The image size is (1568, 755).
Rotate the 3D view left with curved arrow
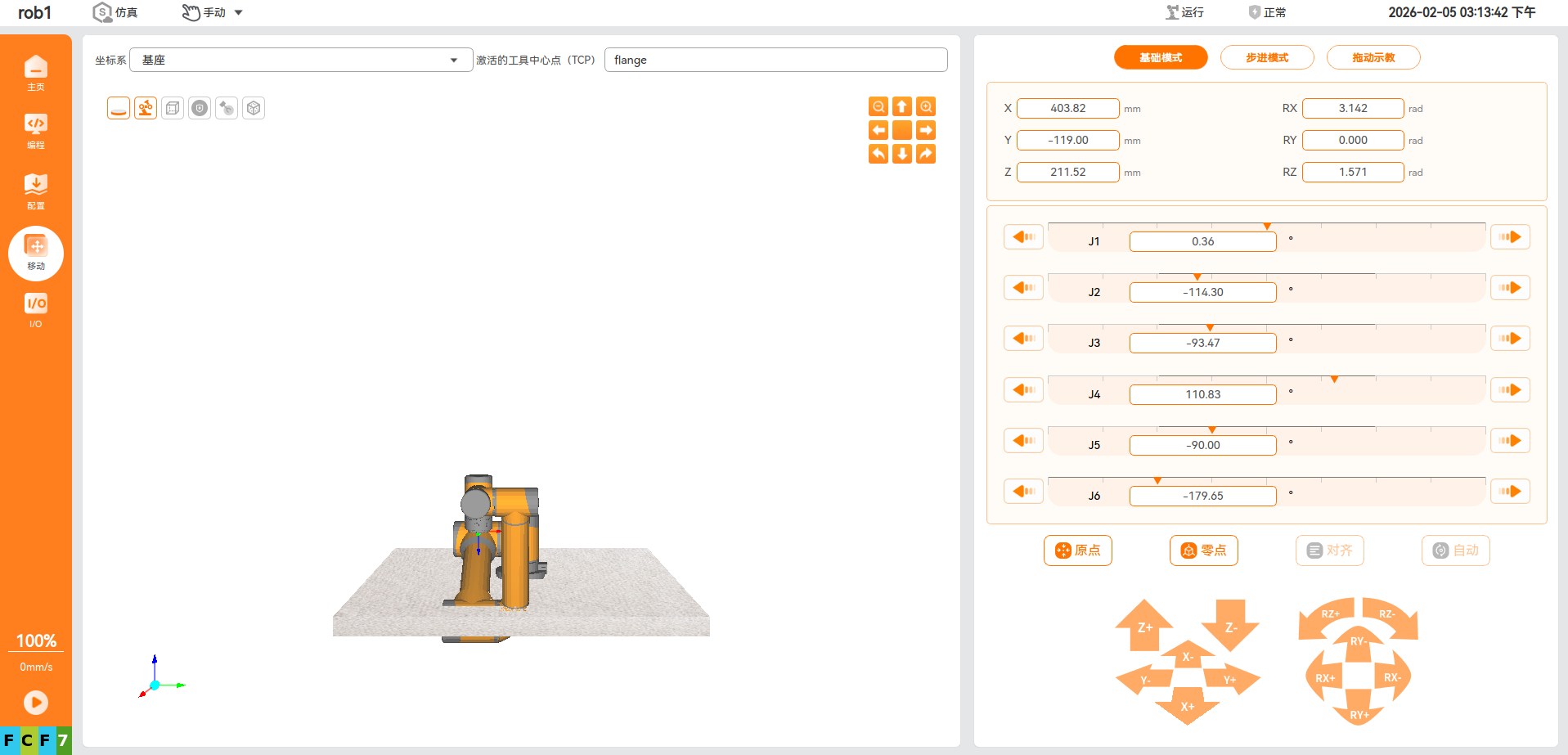click(x=878, y=154)
